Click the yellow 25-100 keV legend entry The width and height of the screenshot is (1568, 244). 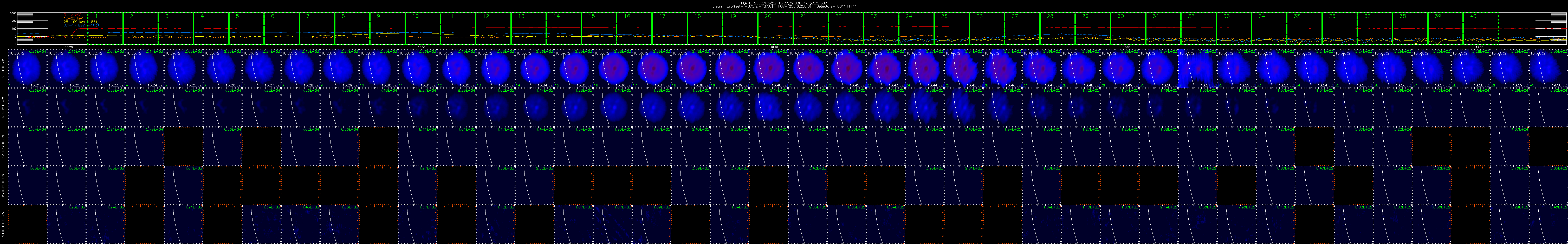coord(80,22)
